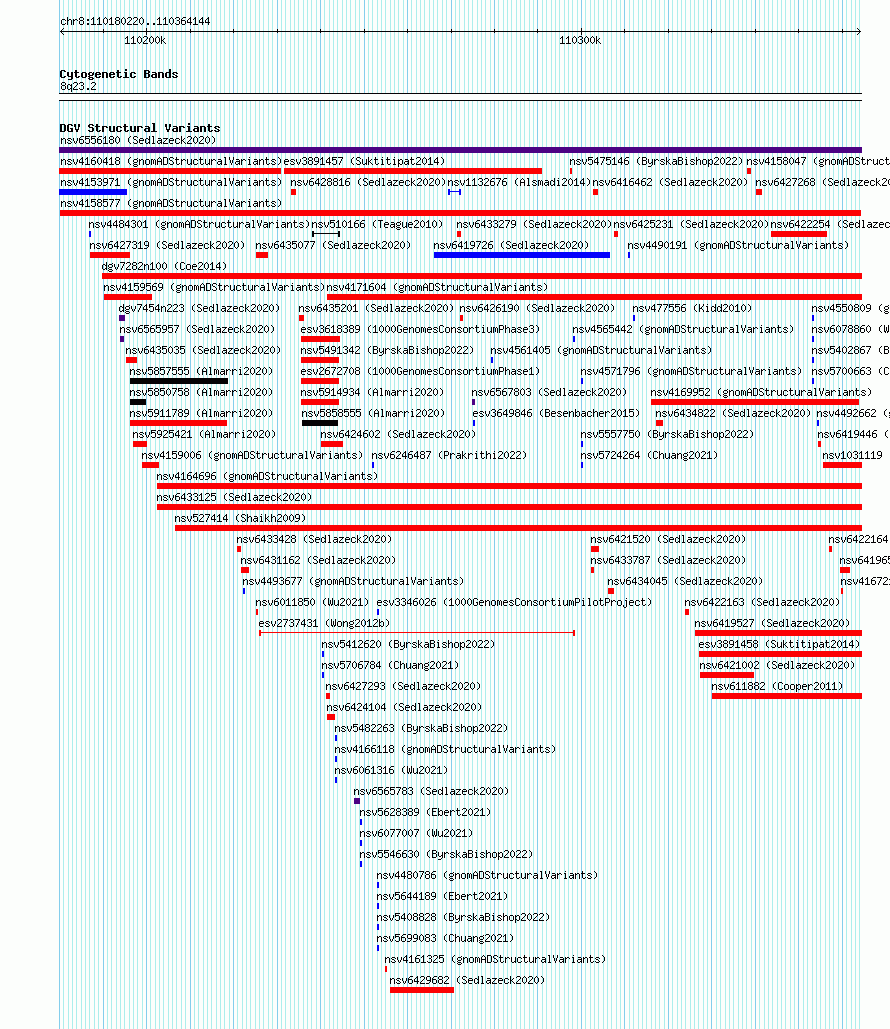Open dgv7454n223 (Sedlazeck2020) variant
This screenshot has width=890, height=1029.
click(x=199, y=308)
